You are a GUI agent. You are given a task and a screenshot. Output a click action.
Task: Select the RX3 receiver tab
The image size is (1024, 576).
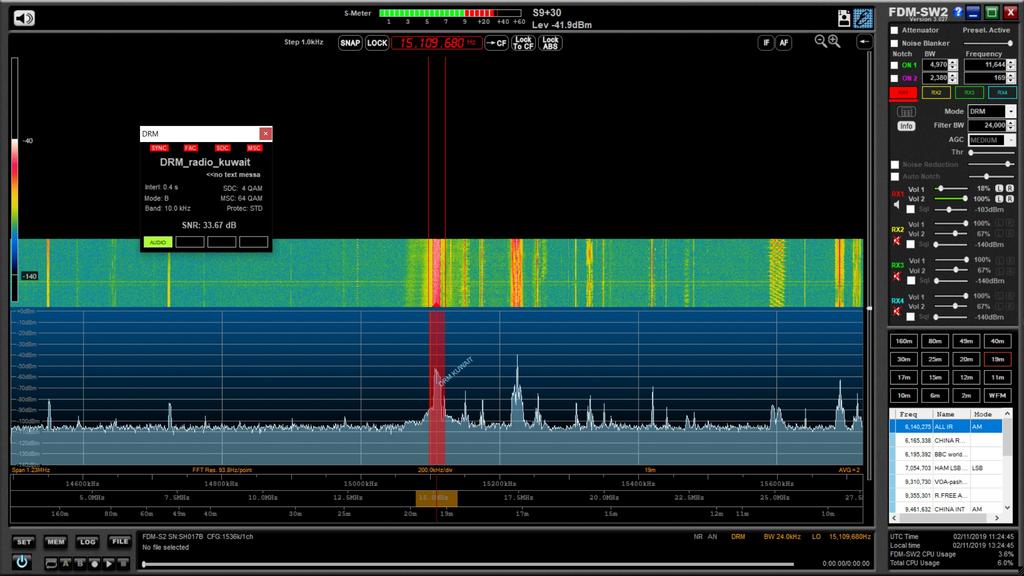tap(969, 93)
